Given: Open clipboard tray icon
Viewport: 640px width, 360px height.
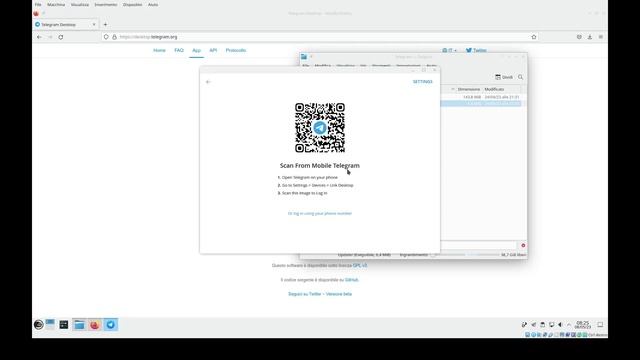Looking at the screenshot, I should pos(542,324).
